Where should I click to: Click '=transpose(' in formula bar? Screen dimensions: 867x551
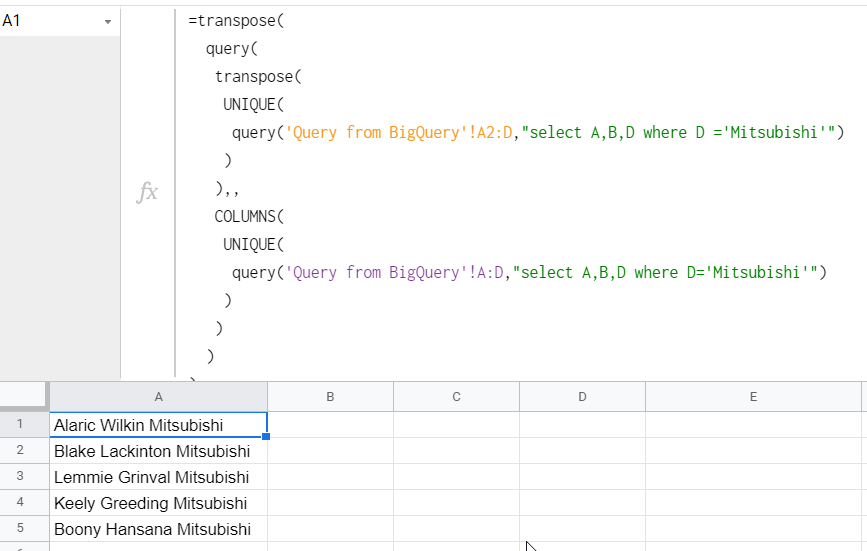tap(236, 21)
